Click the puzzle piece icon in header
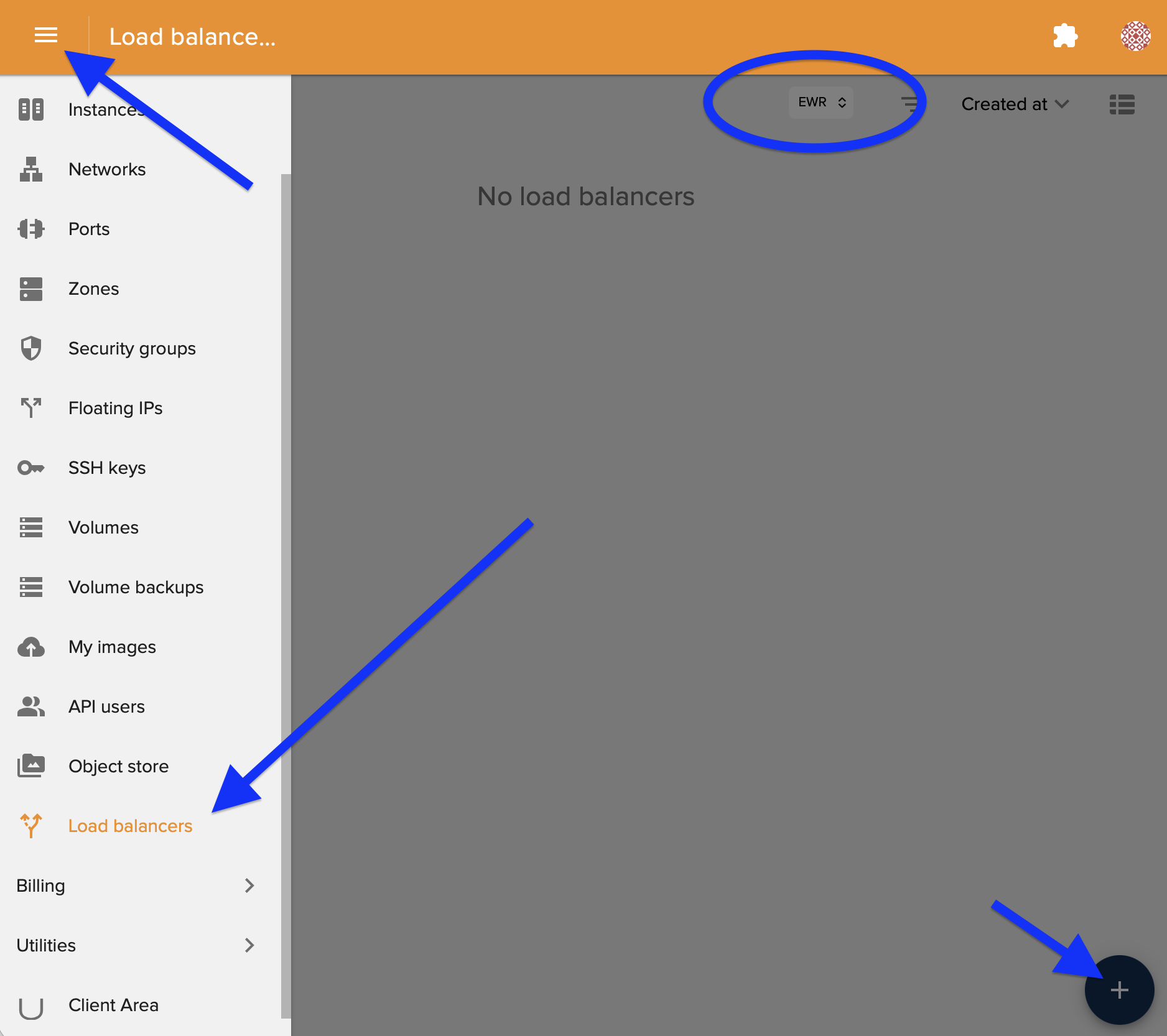Screen dimensions: 1167x1036 tap(1065, 36)
